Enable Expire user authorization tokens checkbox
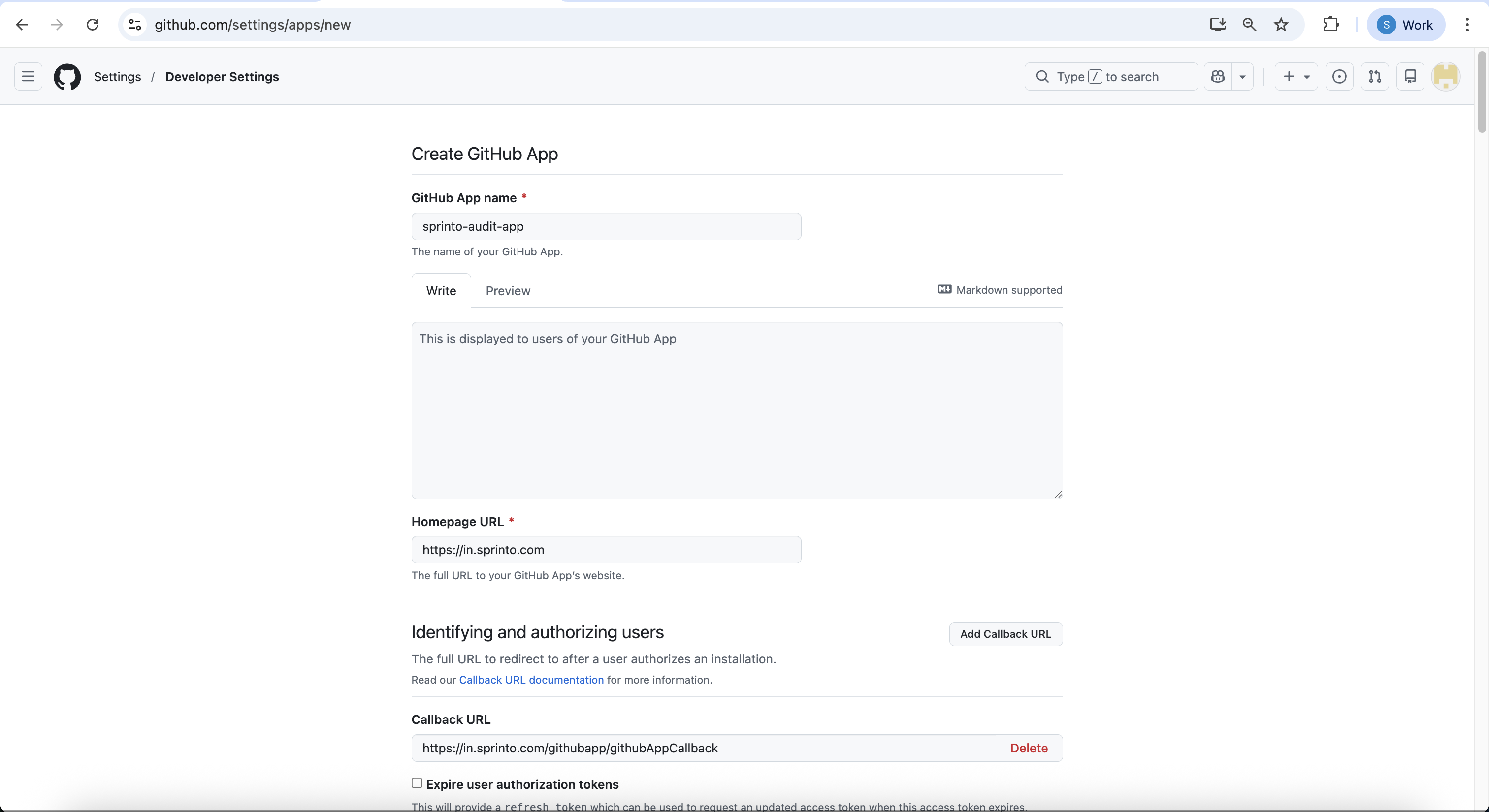The height and width of the screenshot is (812, 1489). (x=417, y=783)
